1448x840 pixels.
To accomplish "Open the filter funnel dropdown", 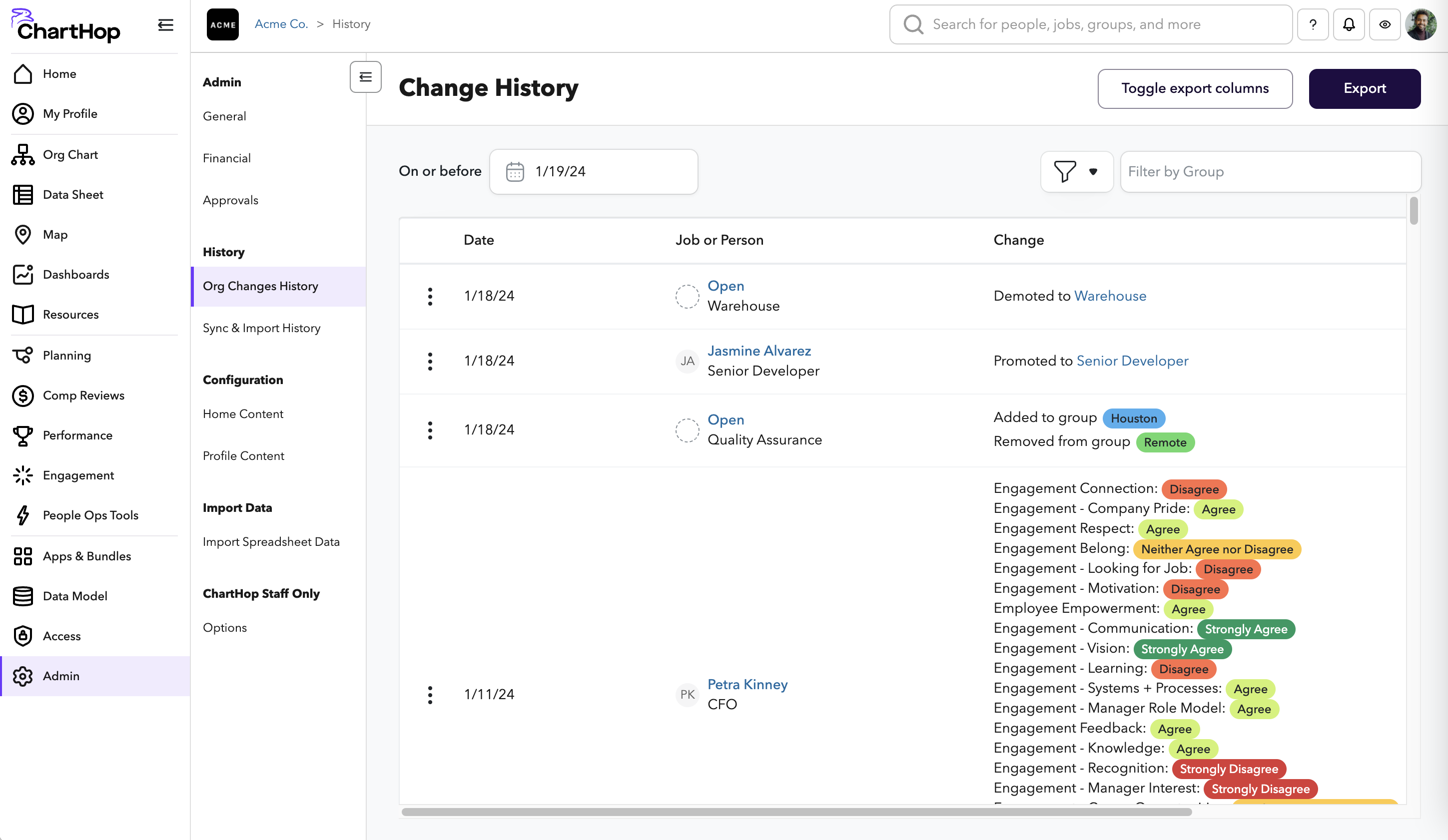I will (1076, 172).
